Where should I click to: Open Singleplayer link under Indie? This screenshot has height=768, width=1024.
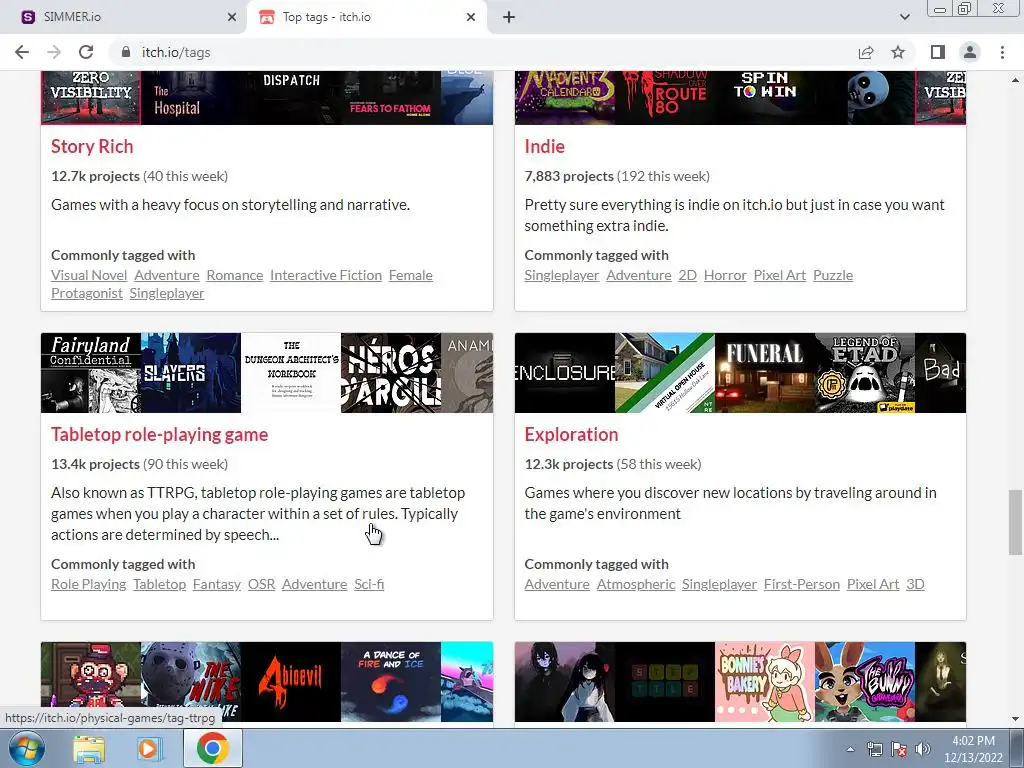pyautogui.click(x=562, y=275)
